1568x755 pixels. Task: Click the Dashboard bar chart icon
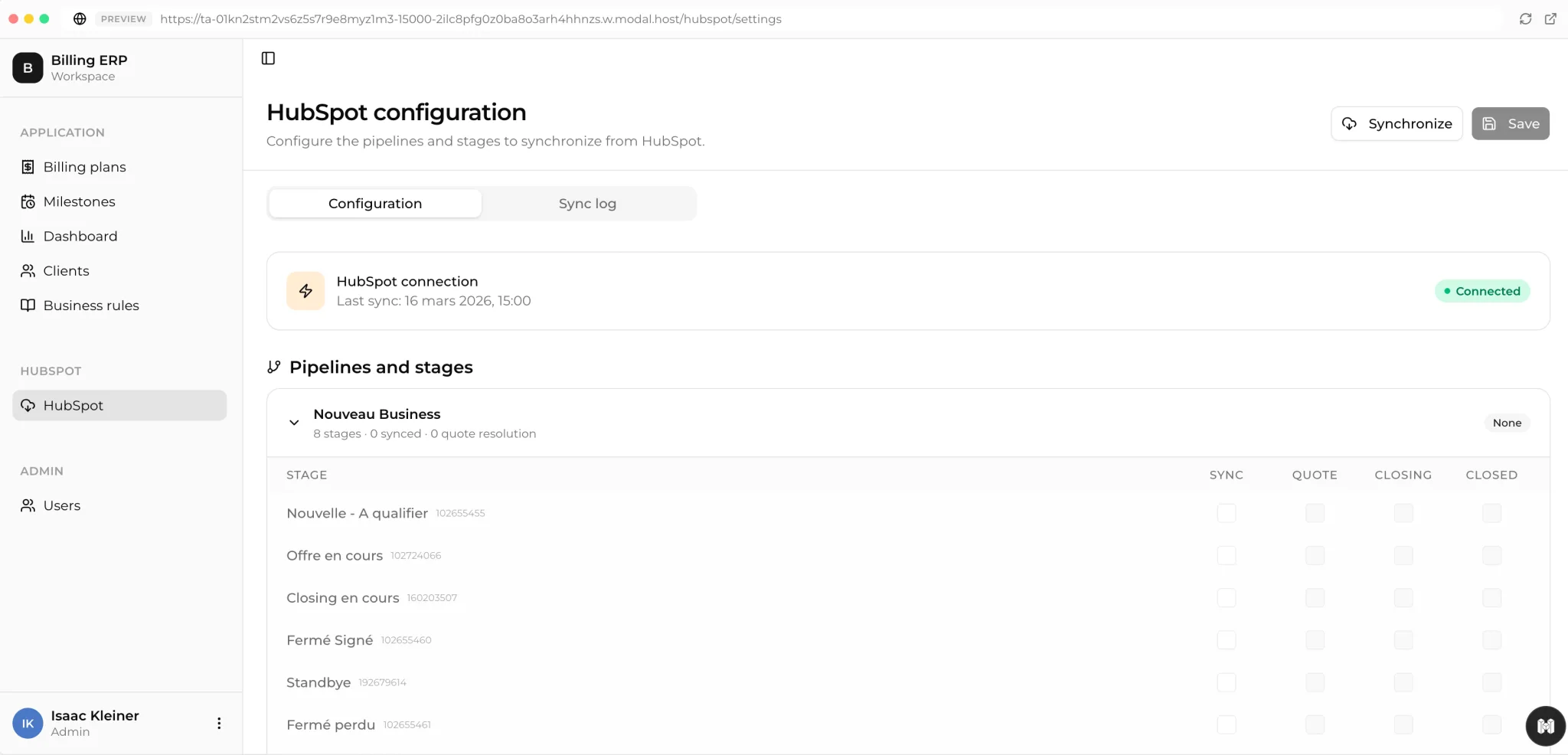click(28, 236)
